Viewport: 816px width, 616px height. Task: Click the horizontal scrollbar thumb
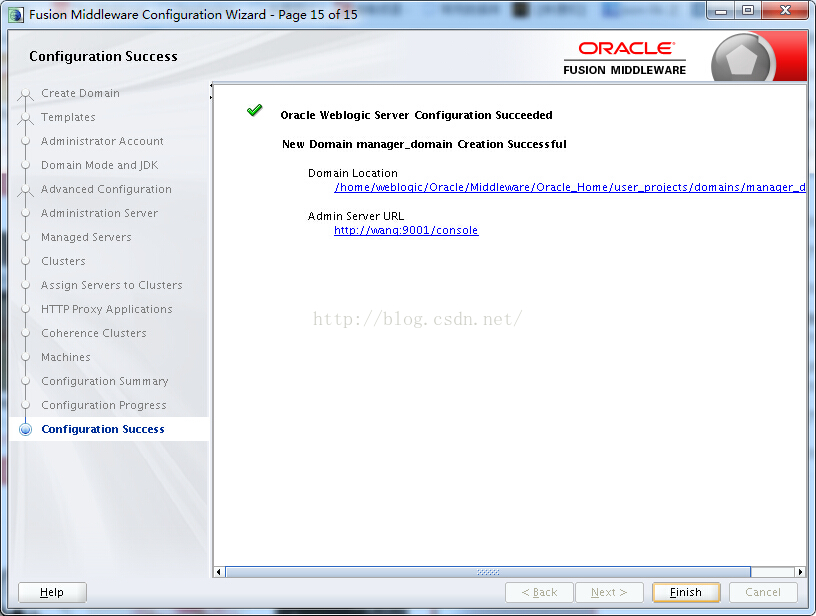(x=488, y=572)
